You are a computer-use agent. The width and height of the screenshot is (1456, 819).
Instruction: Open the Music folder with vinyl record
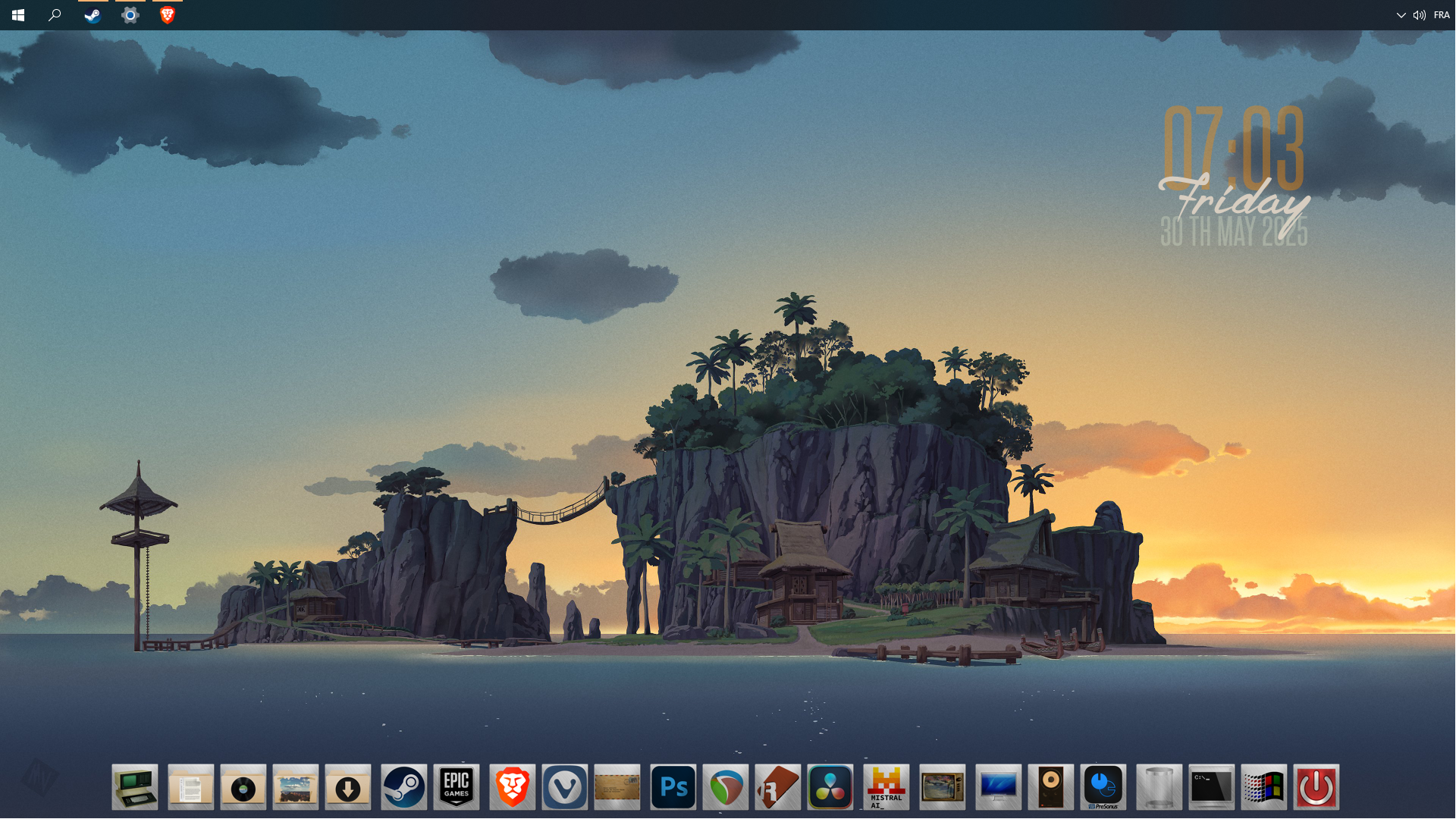pyautogui.click(x=243, y=787)
